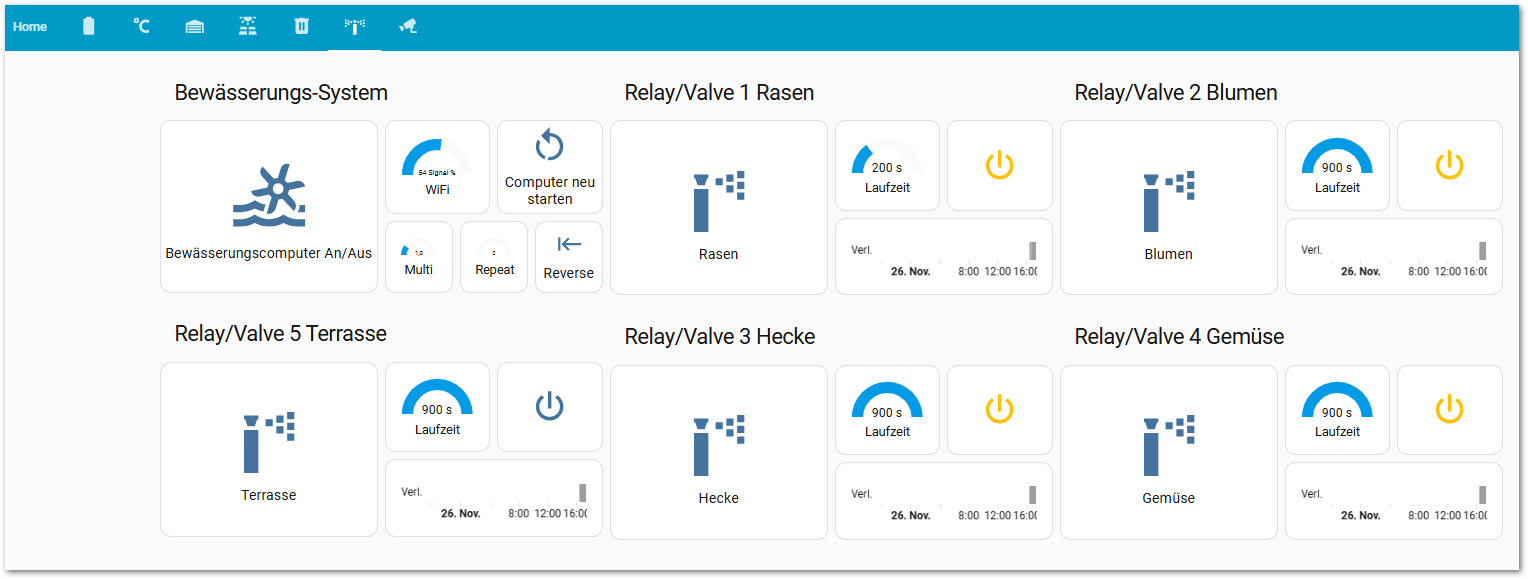Open the Terrasse Verl. history graph

pos(493,498)
